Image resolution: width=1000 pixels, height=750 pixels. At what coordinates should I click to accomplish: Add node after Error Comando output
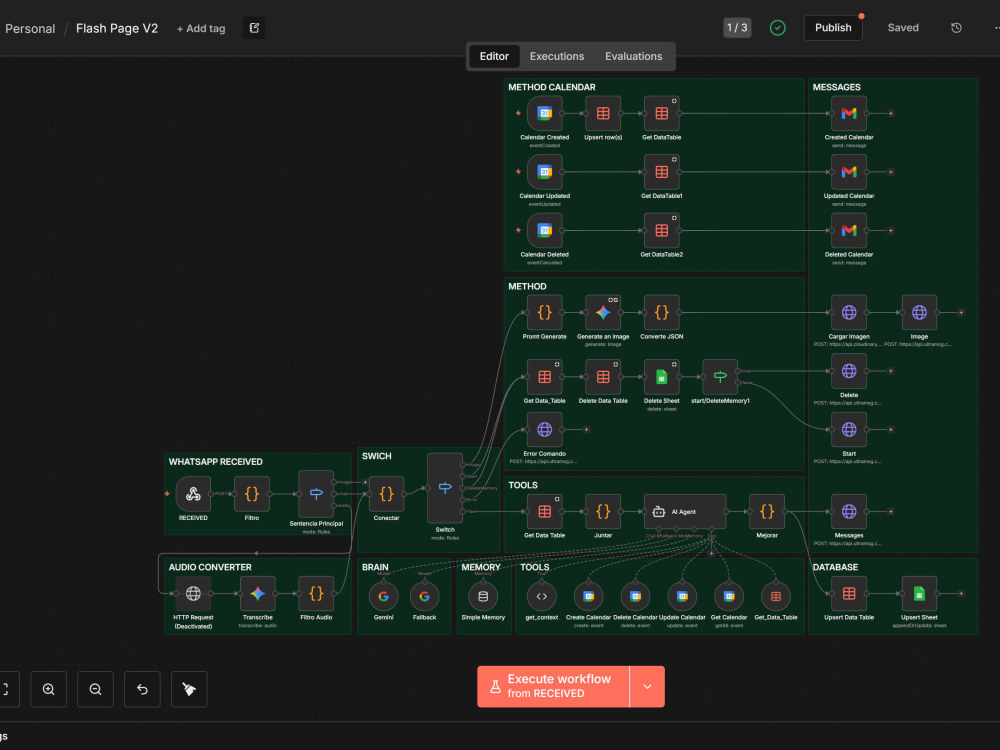pos(586,430)
